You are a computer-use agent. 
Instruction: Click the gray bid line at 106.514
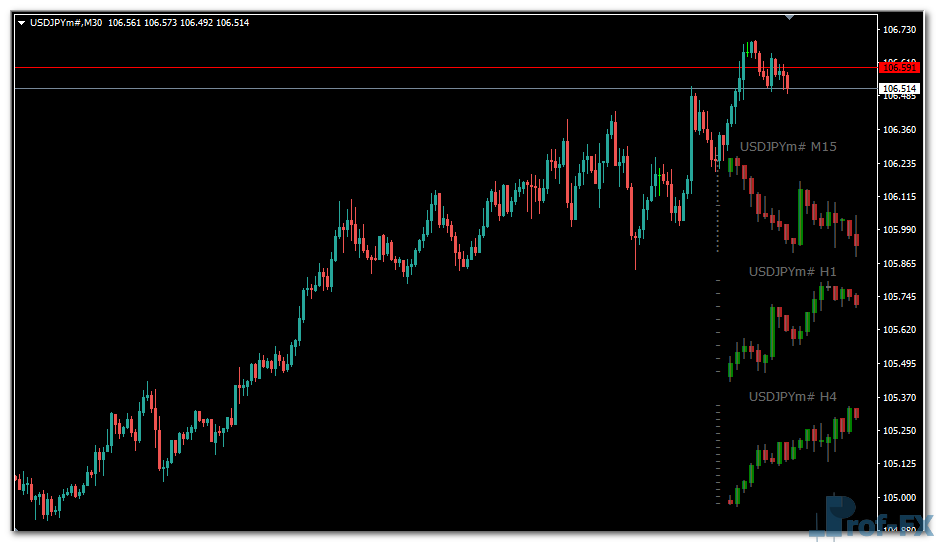click(x=400, y=89)
